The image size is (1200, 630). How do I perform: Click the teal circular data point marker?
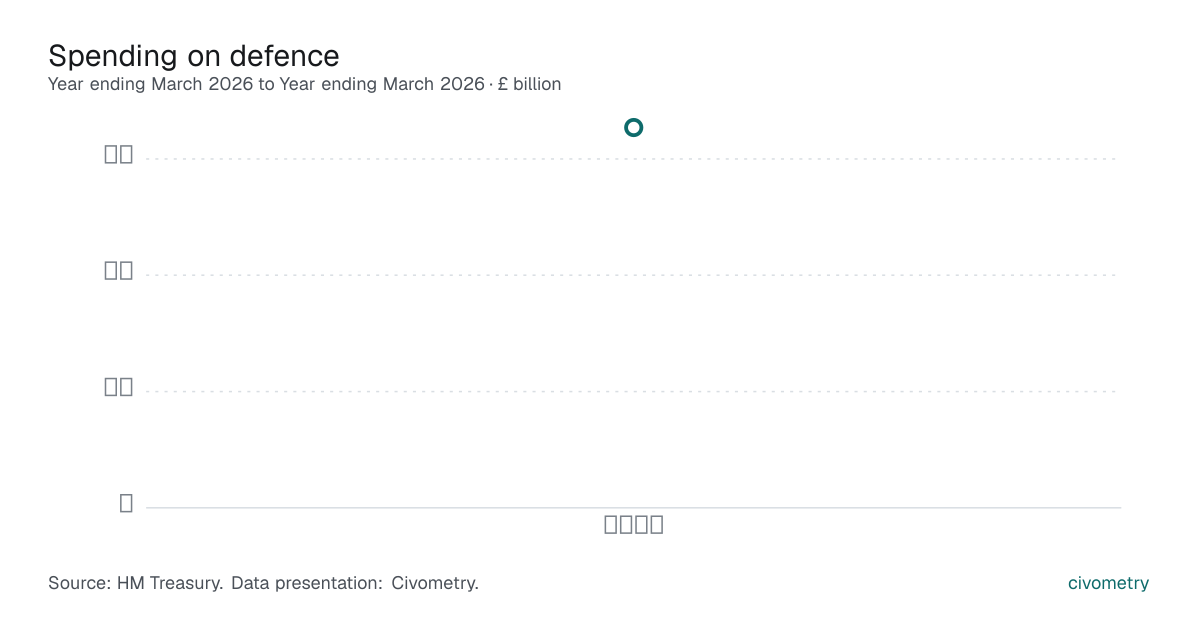[x=633, y=127]
